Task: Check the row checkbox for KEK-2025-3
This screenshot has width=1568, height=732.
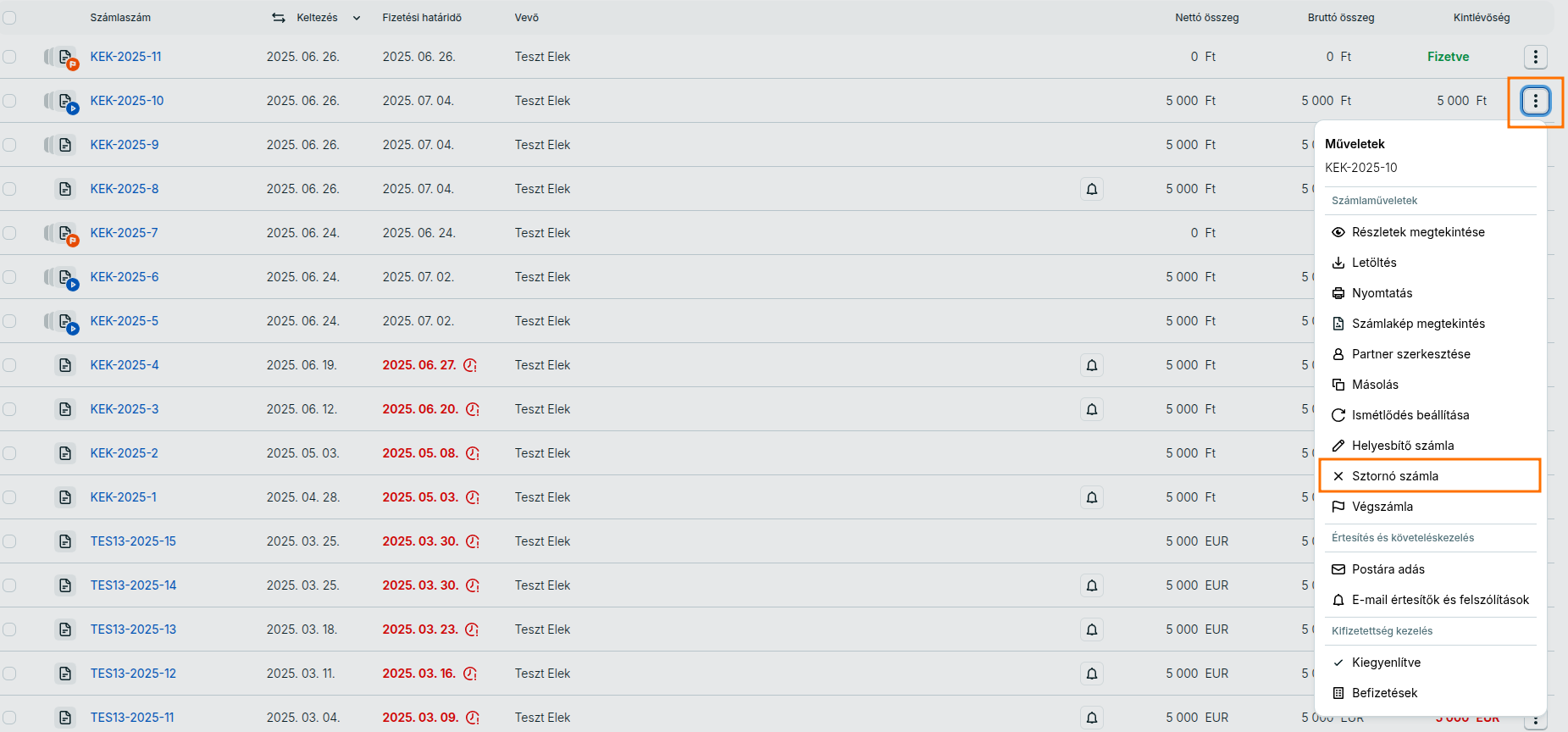Action: click(9, 409)
